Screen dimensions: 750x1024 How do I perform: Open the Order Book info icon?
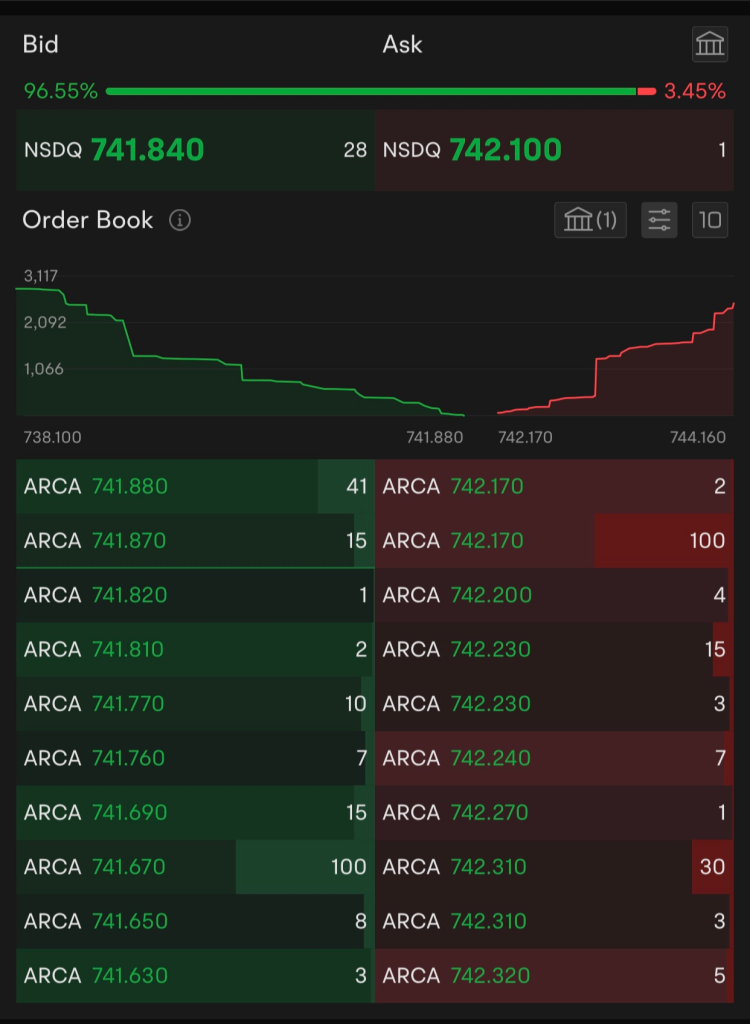click(x=180, y=220)
